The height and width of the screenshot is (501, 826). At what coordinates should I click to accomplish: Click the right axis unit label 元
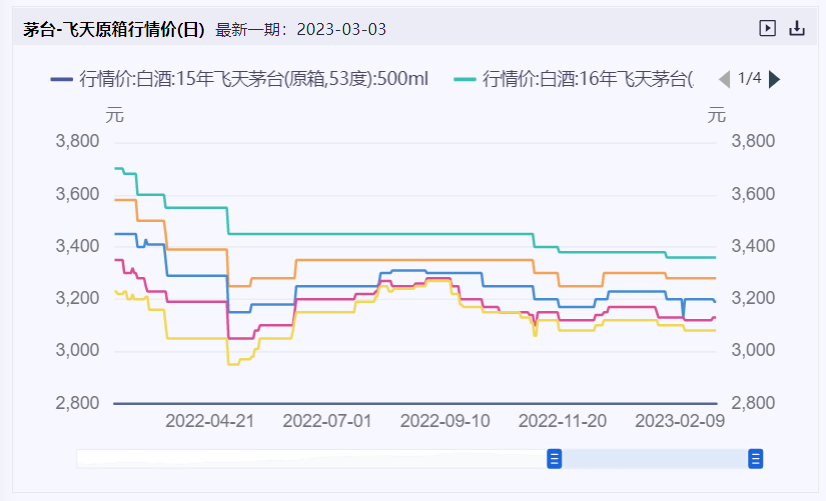tap(716, 114)
